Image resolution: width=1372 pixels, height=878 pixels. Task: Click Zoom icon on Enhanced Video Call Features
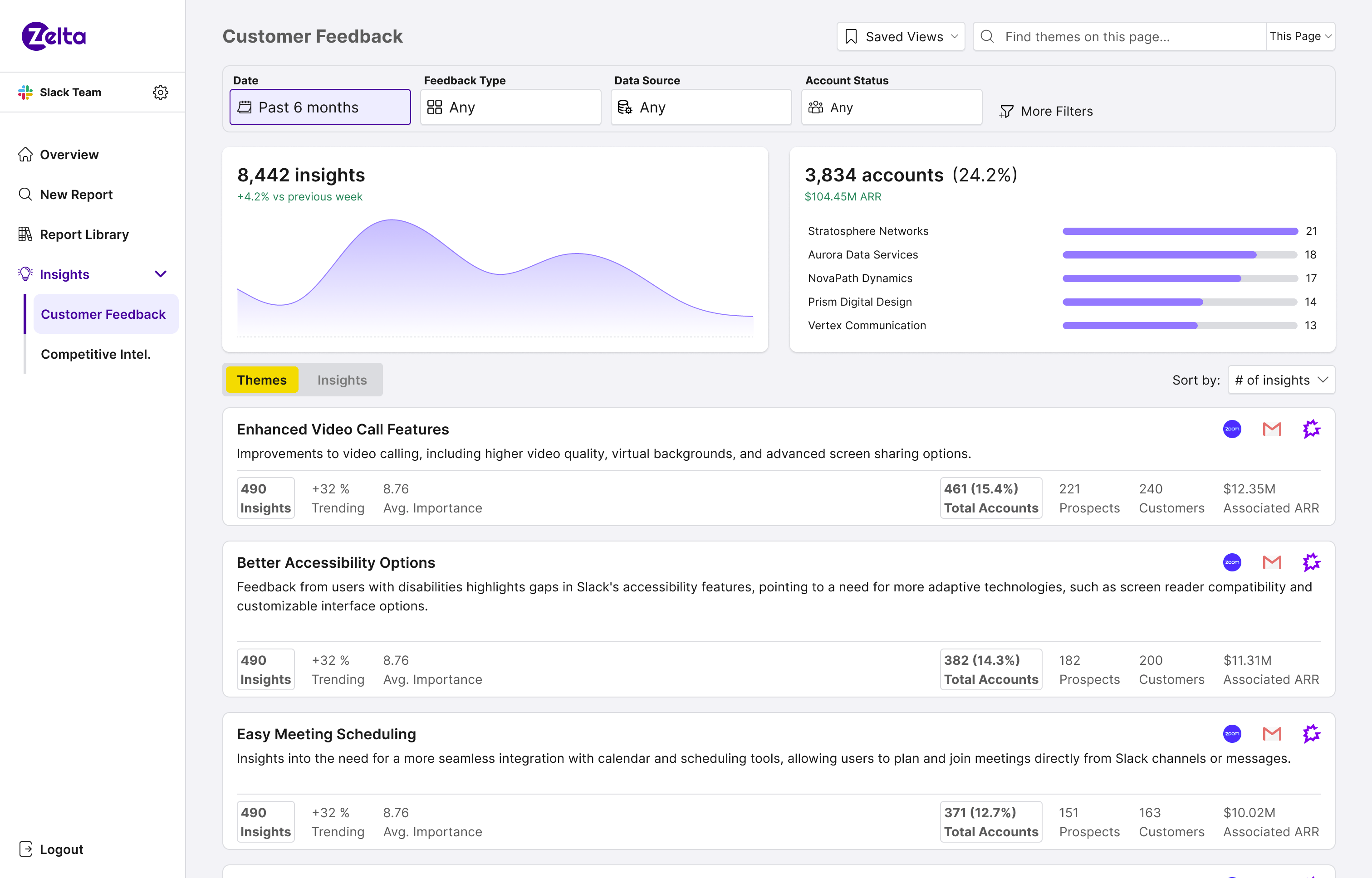1232,429
